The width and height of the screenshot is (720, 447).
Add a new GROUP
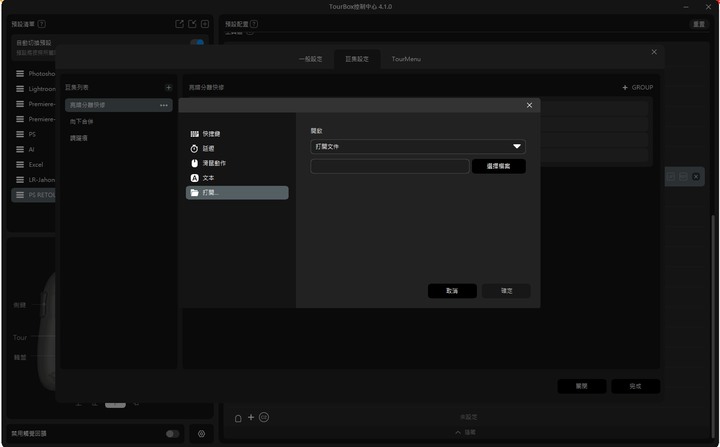point(637,87)
